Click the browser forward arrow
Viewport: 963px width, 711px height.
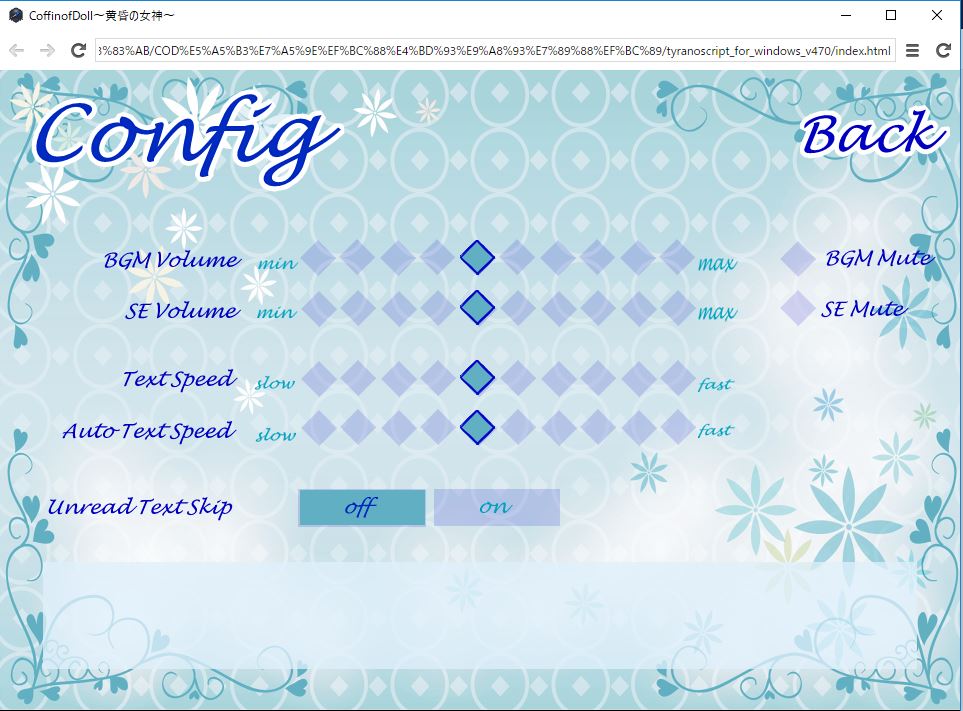point(47,50)
